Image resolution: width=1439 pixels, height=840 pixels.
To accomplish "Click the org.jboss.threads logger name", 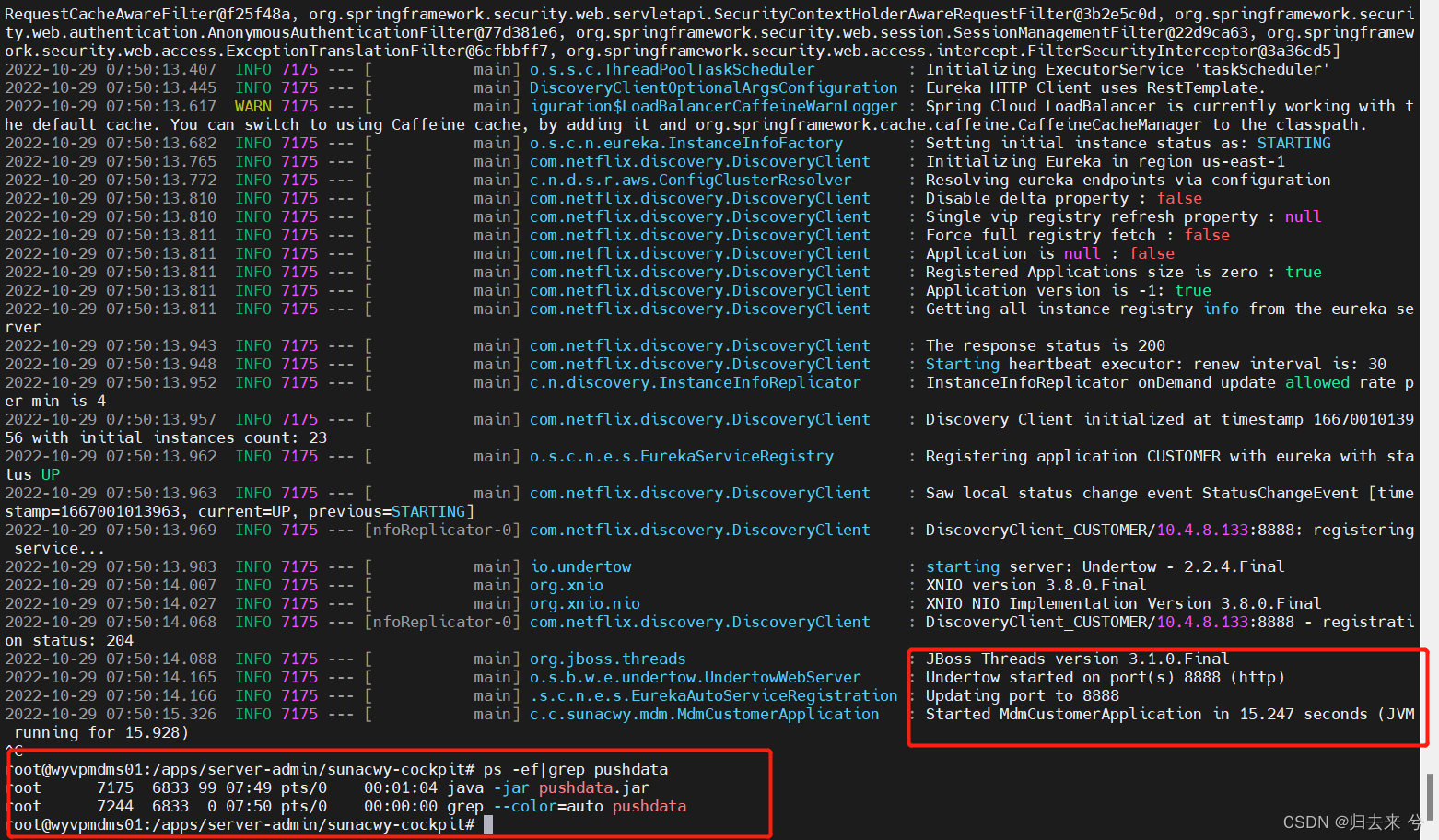I will click(x=607, y=659).
